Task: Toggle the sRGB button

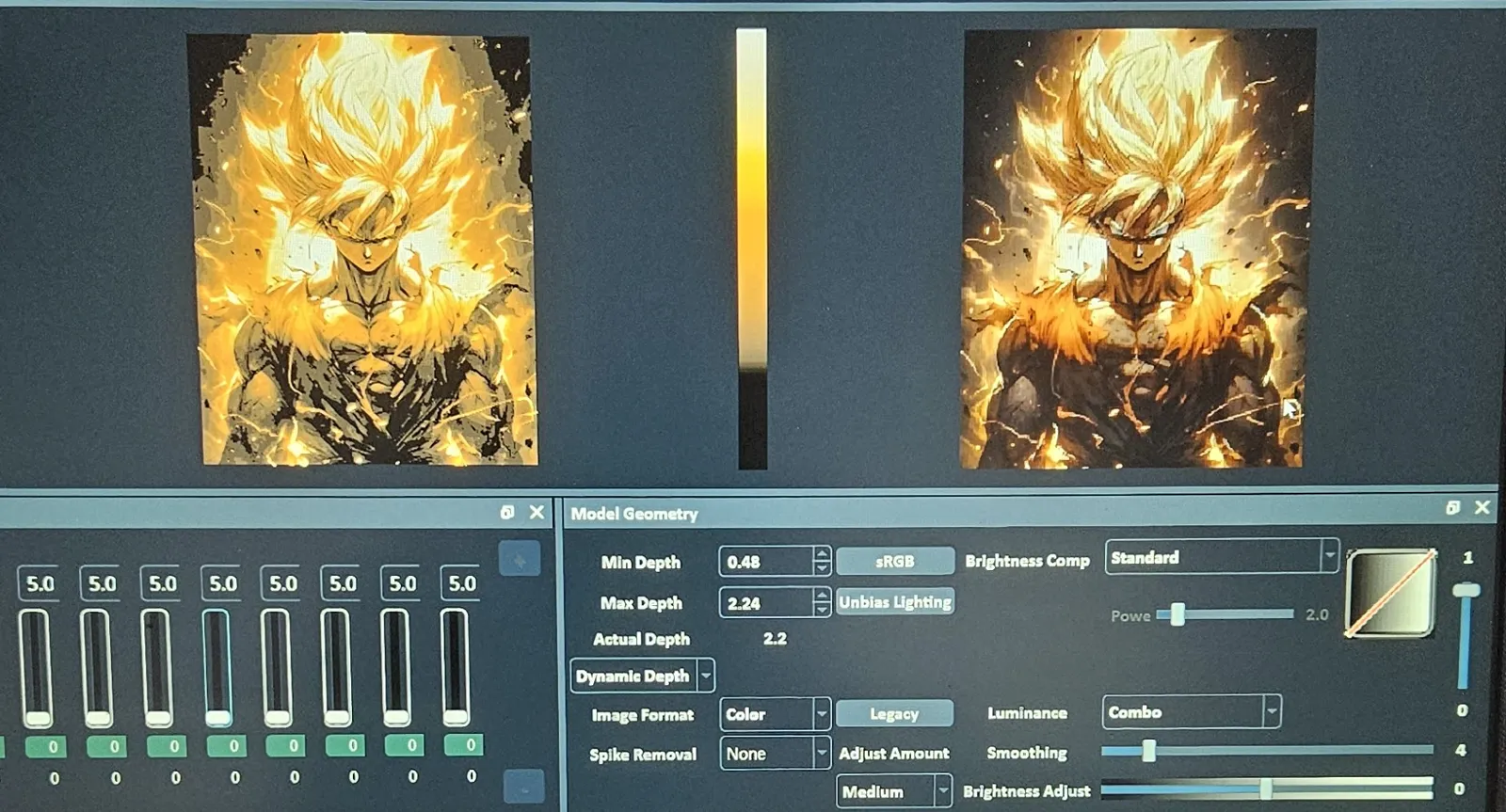Action: click(x=894, y=561)
